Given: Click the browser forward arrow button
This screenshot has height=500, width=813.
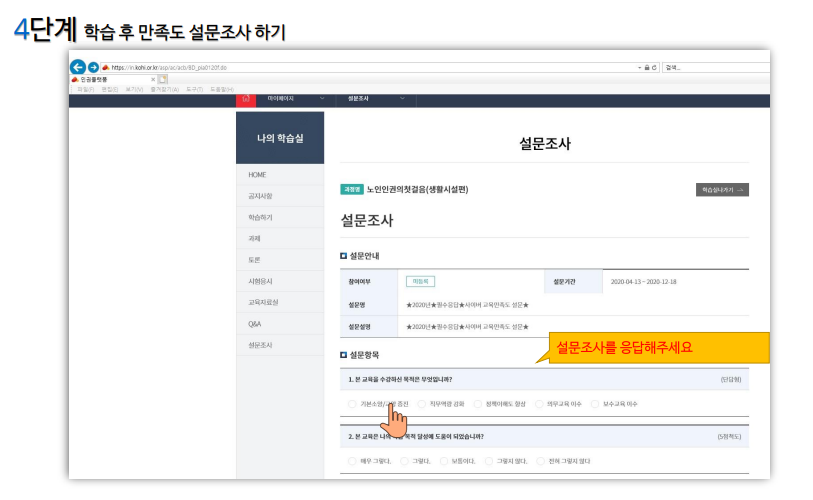Looking at the screenshot, I should click(x=93, y=67).
